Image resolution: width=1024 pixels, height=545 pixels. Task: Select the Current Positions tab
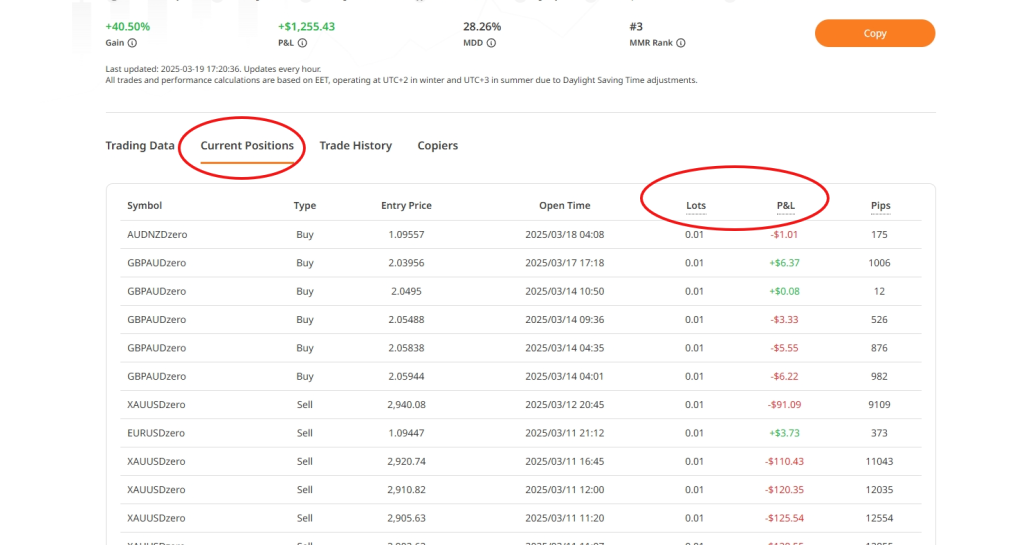tap(247, 146)
